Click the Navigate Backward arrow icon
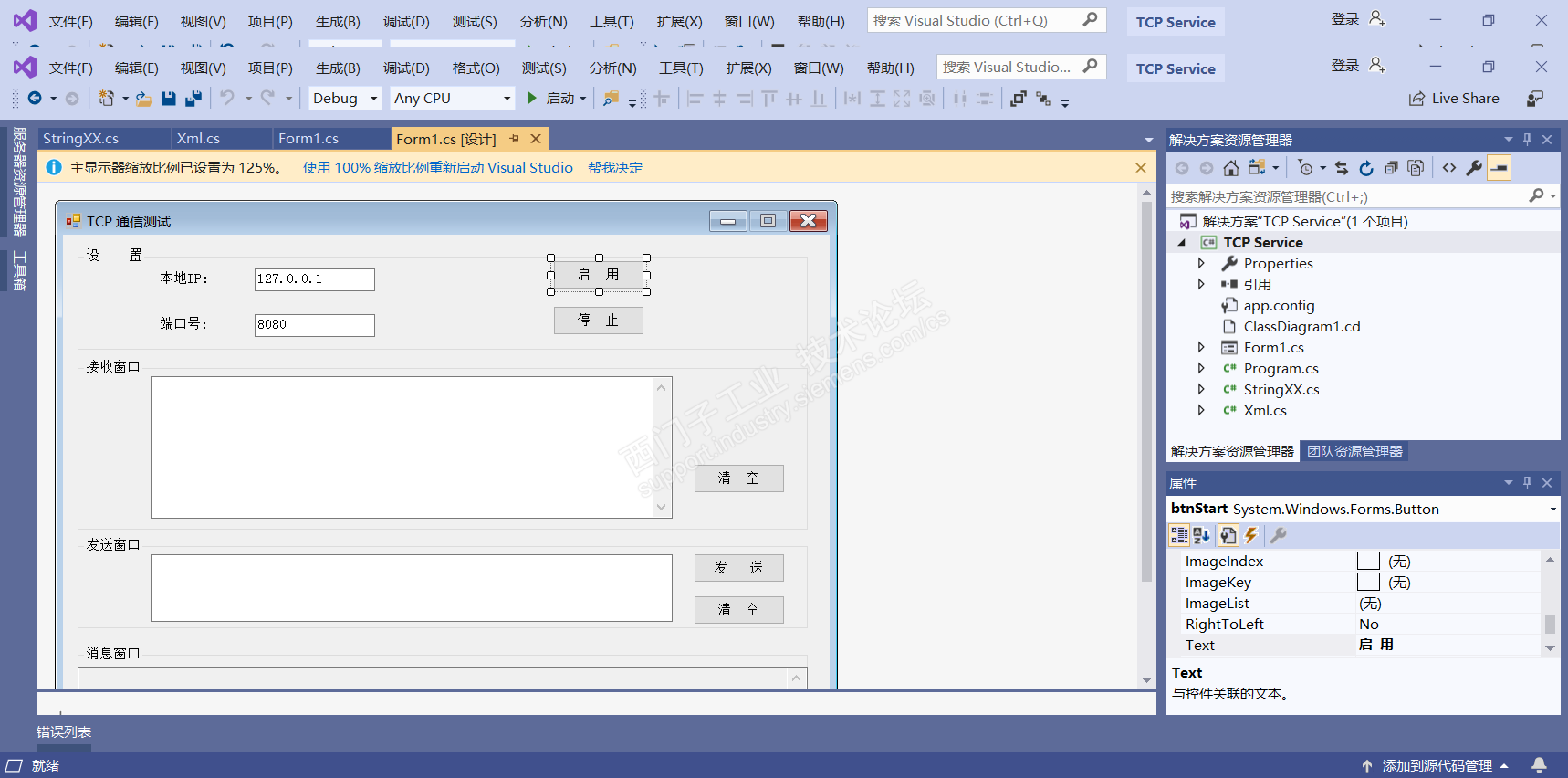1568x778 pixels. pos(35,98)
